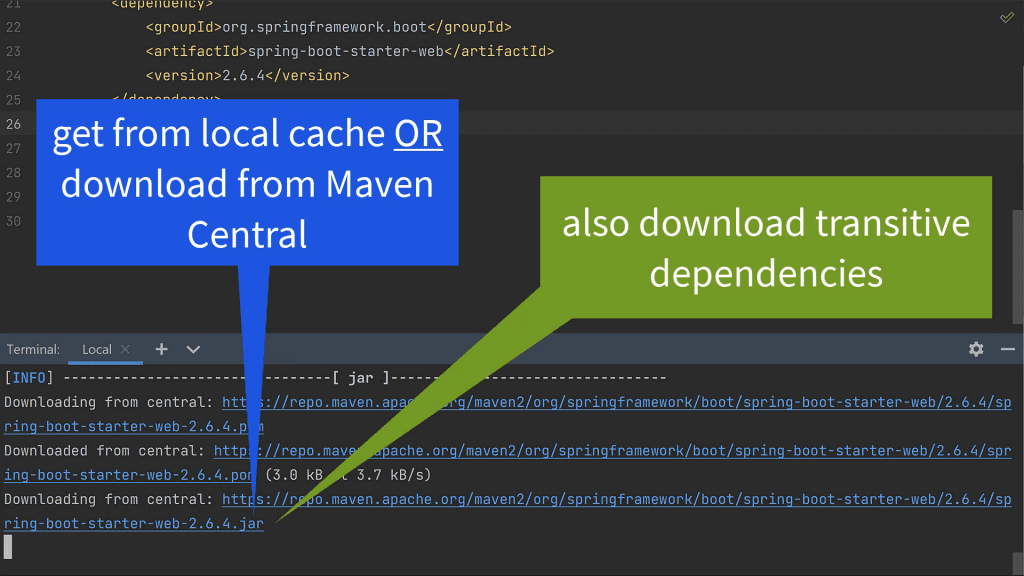Click the Terminal panel title label
This screenshot has height=576, width=1024.
33,349
